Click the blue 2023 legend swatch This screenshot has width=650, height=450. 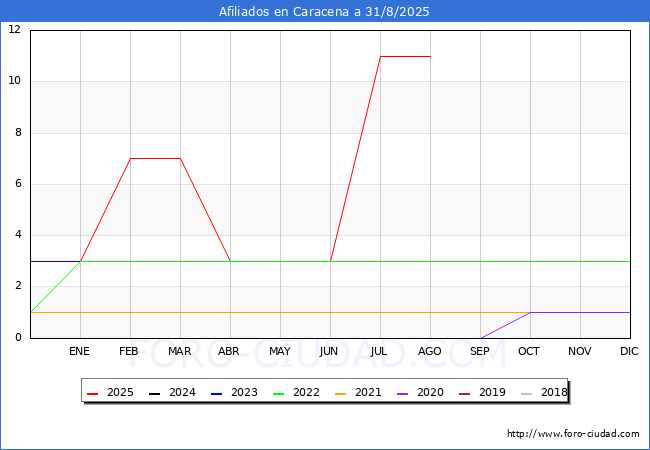click(216, 393)
